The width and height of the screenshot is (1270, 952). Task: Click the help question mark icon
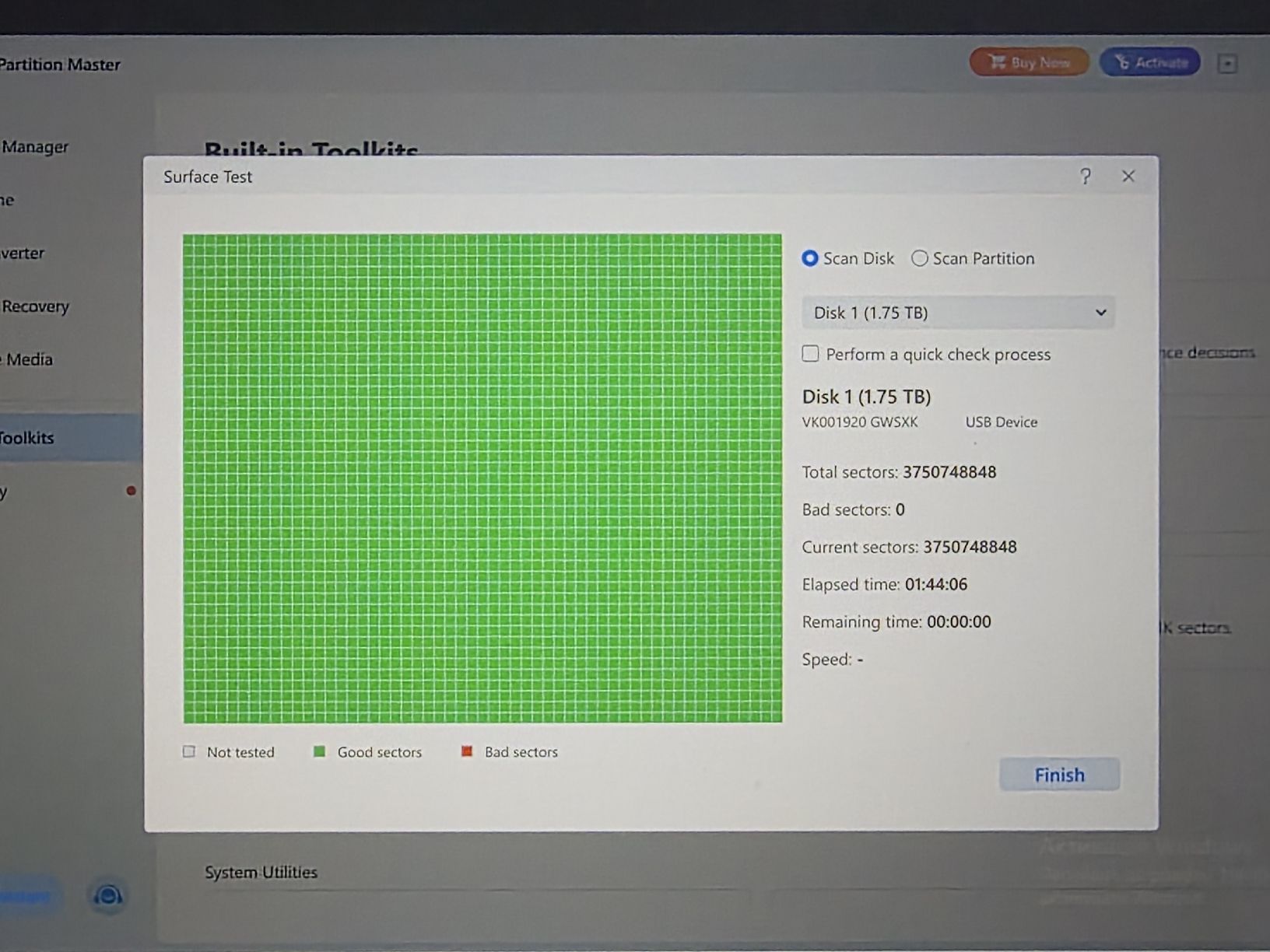point(1086,177)
